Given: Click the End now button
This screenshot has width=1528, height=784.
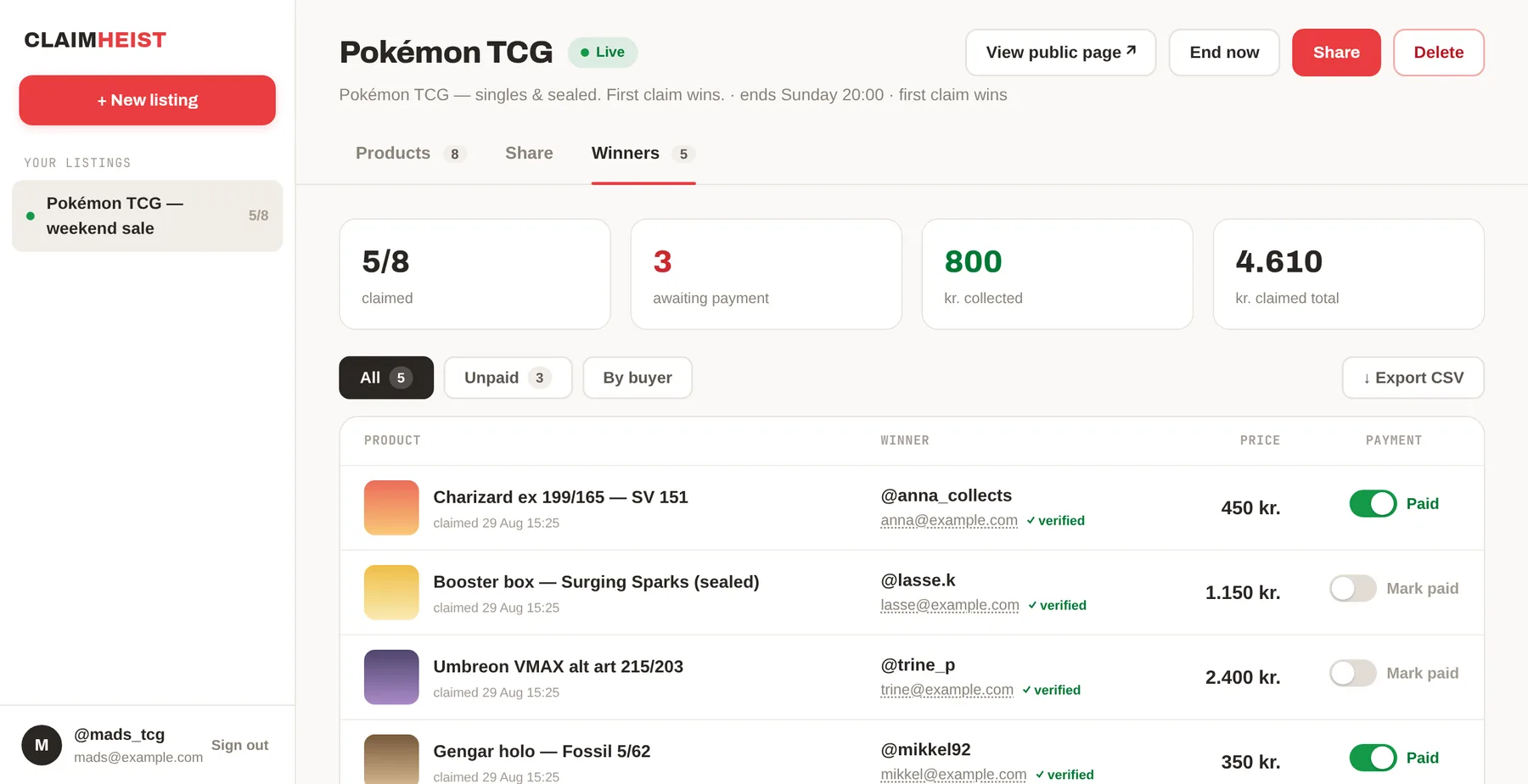Looking at the screenshot, I should click(x=1224, y=53).
